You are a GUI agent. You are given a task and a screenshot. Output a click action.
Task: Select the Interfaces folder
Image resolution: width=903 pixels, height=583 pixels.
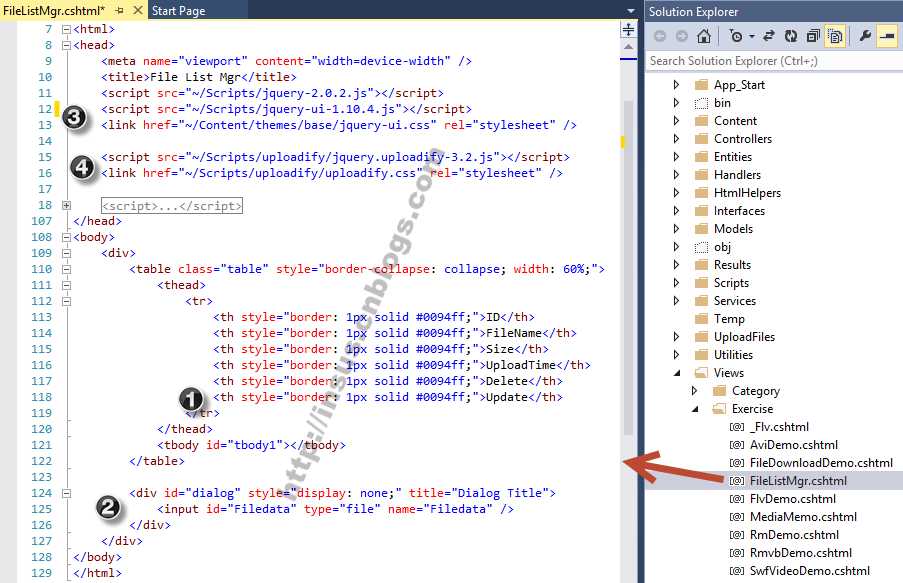739,211
